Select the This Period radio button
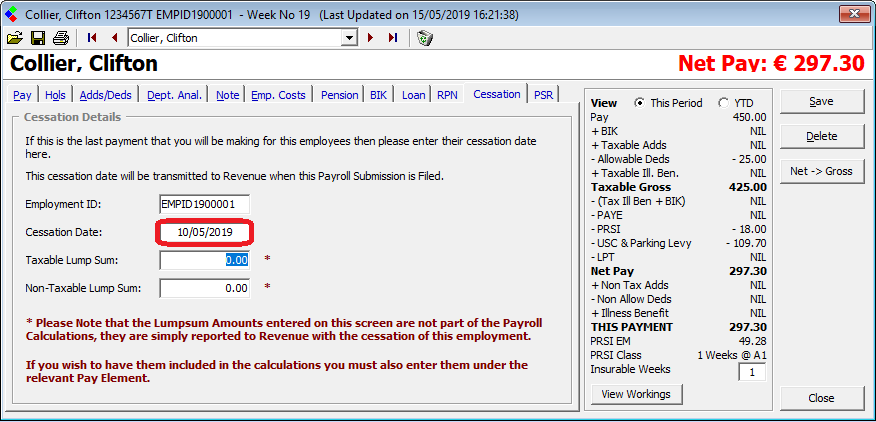 640,103
